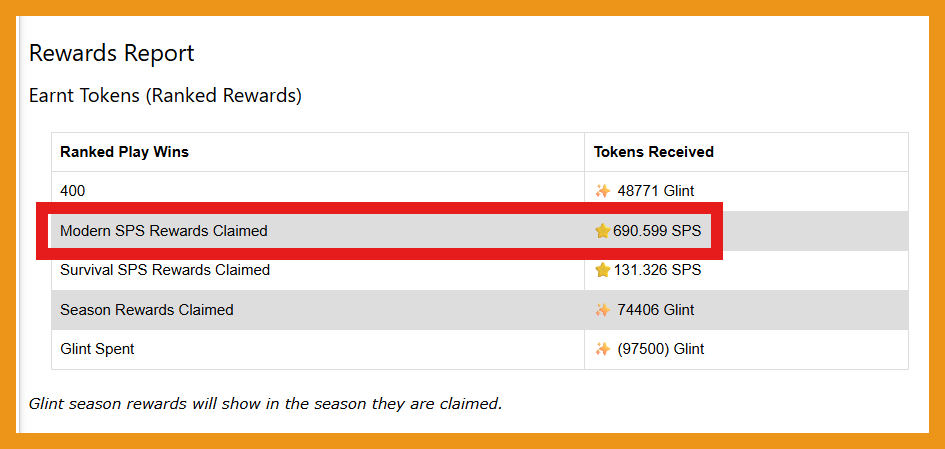
Task: Select the 48771 Glint value
Action: [656, 191]
